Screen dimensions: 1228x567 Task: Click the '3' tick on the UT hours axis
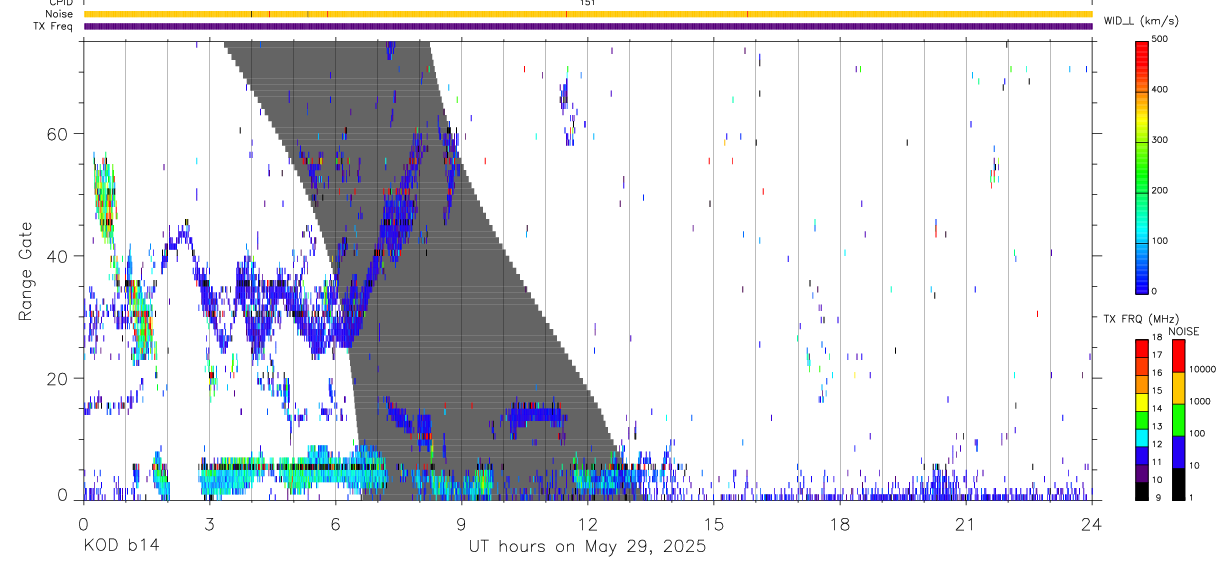point(209,523)
